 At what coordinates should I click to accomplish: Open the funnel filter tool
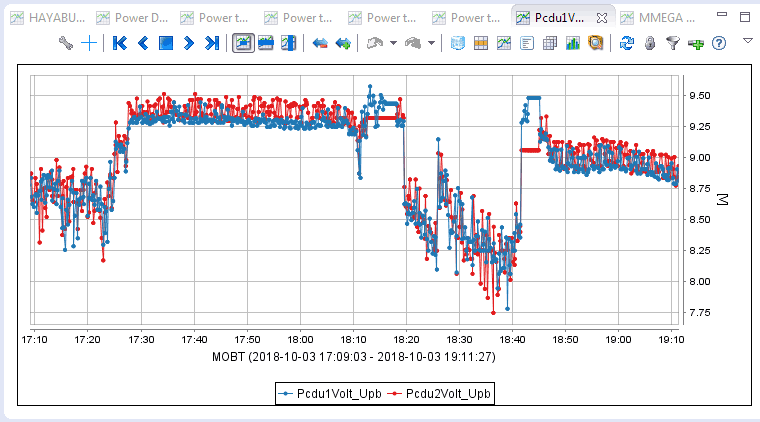tap(673, 43)
